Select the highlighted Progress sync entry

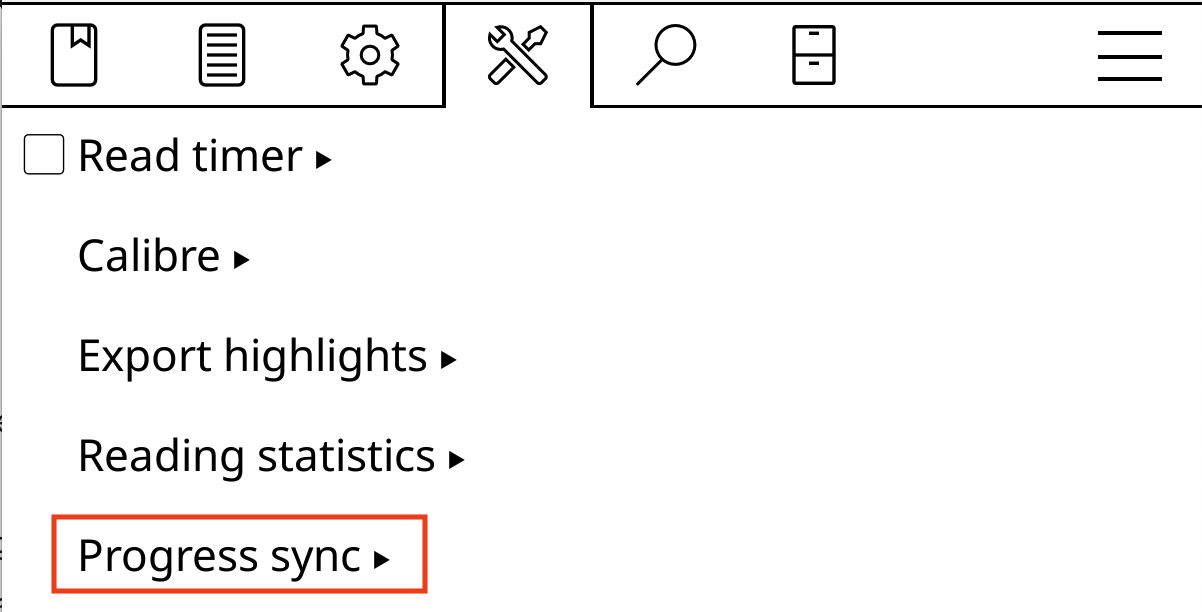click(x=220, y=555)
